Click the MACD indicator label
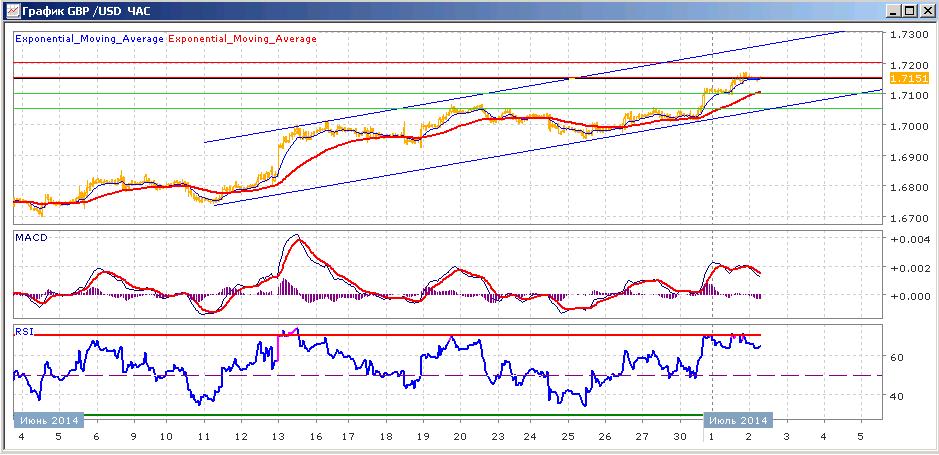Image resolution: width=939 pixels, height=455 pixels. coord(31,238)
